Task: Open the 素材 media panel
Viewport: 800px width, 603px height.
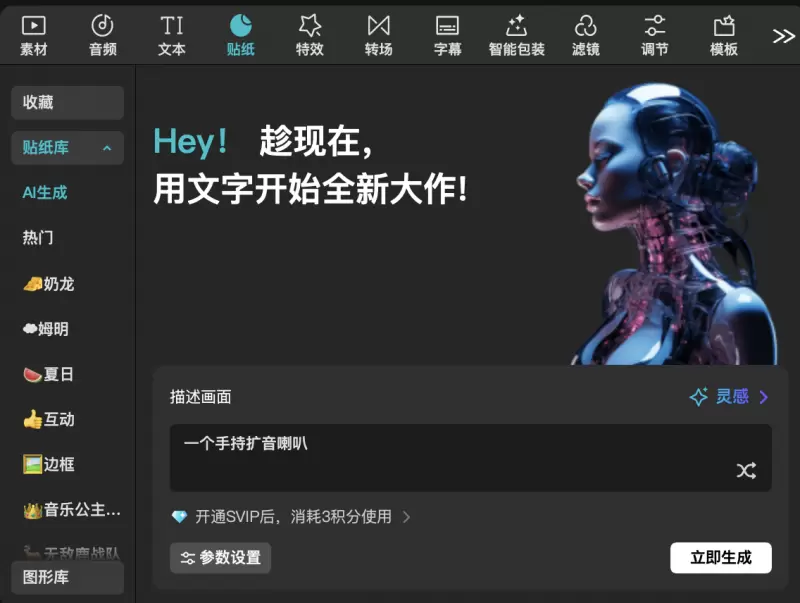Action: tap(33, 35)
